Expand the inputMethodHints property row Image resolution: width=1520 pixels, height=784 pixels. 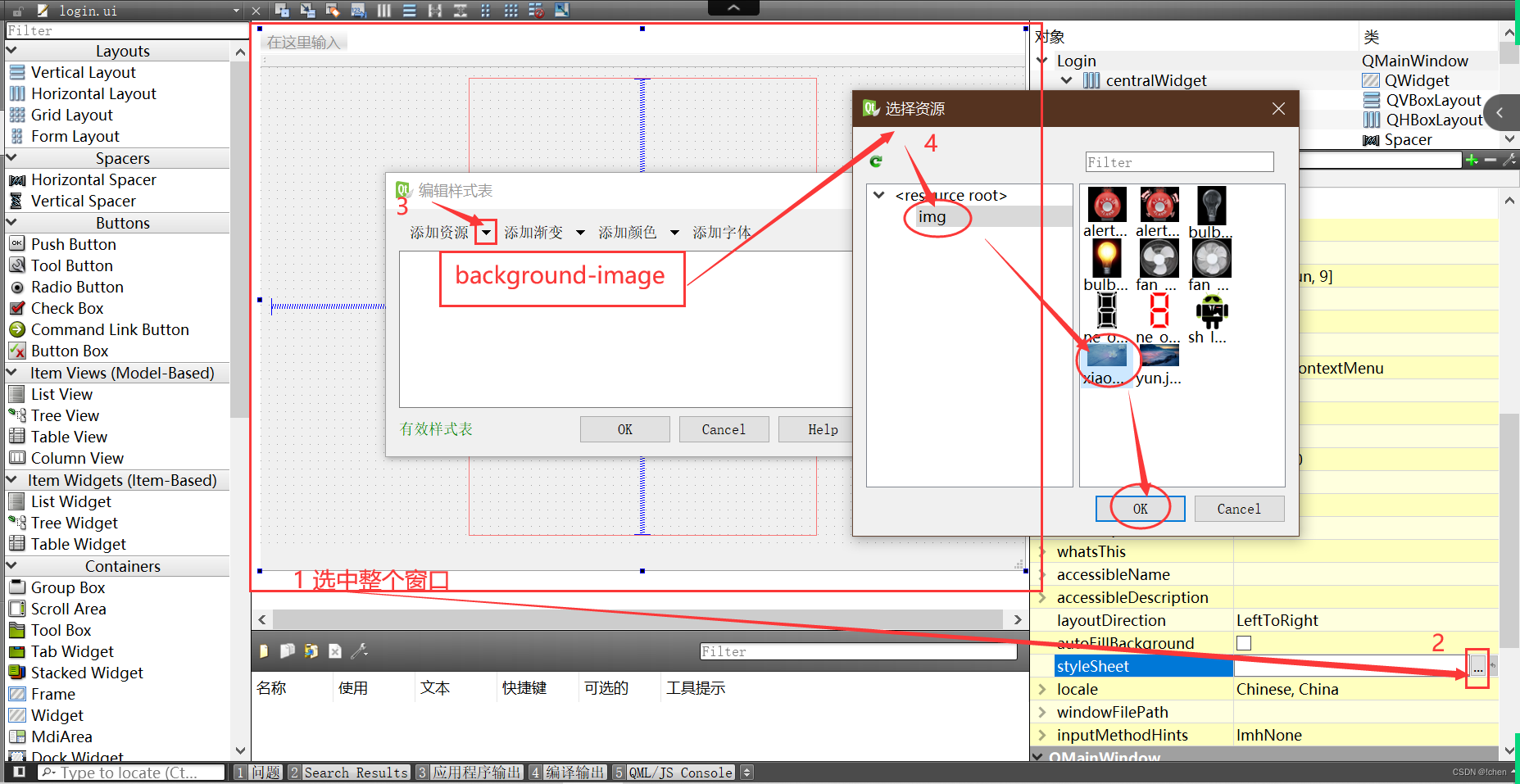coord(1042,735)
